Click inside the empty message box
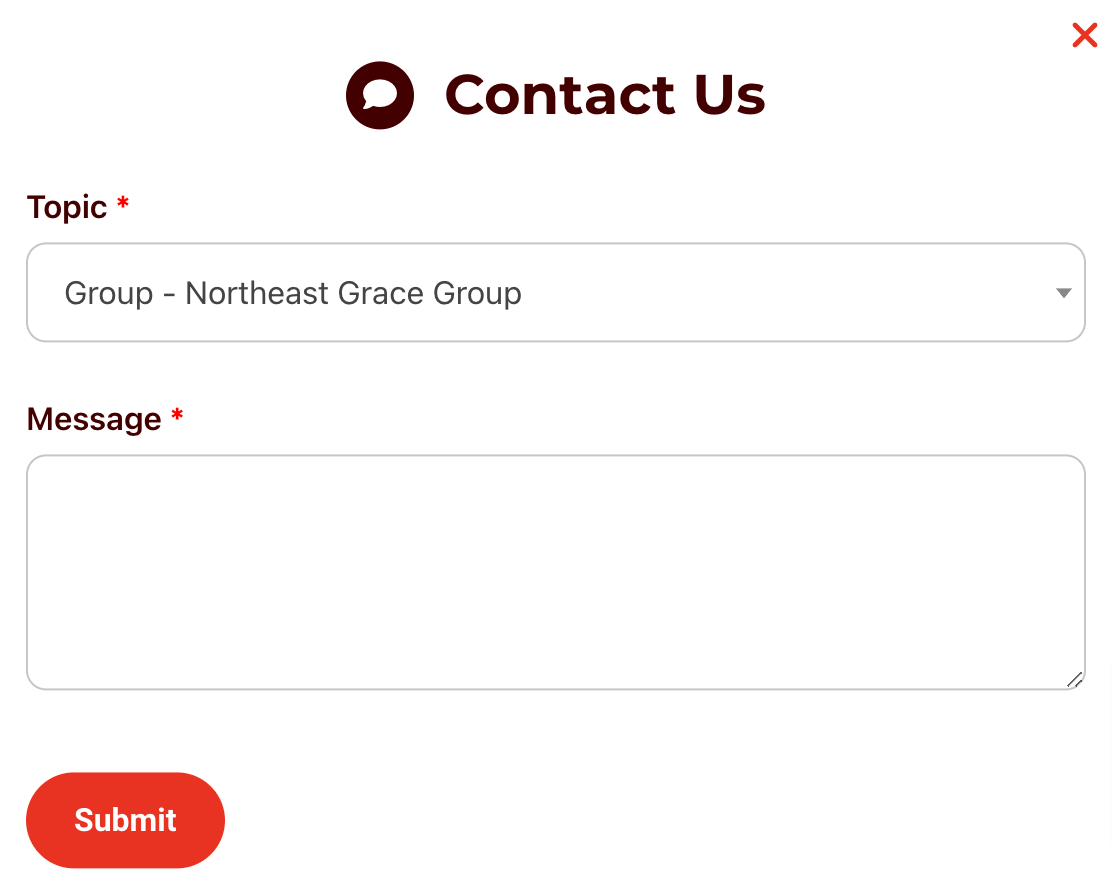 click(556, 572)
